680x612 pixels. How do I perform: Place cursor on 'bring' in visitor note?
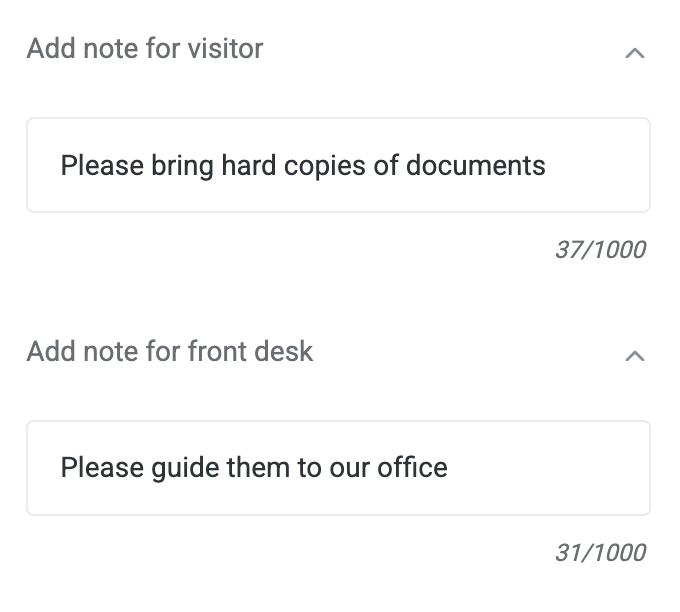tap(182, 165)
